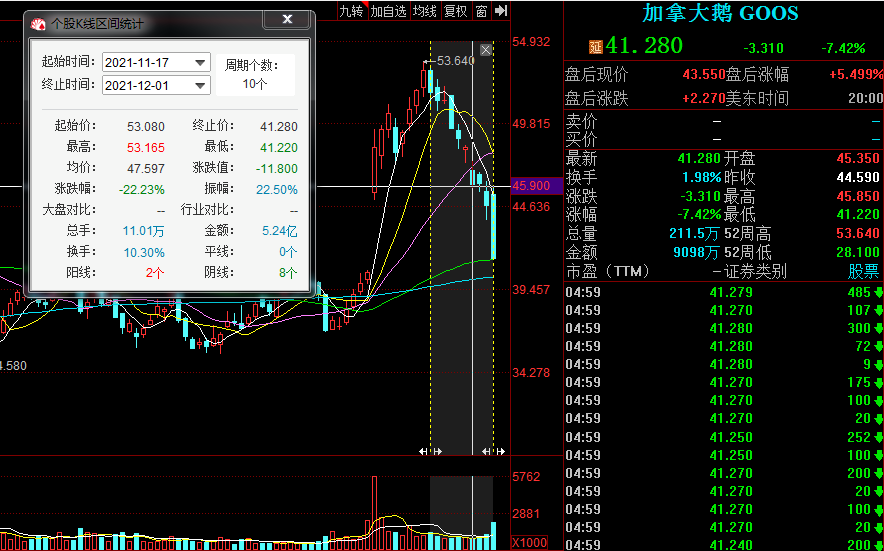
Task: Open the 九转 indicator tab
Action: 351,11
